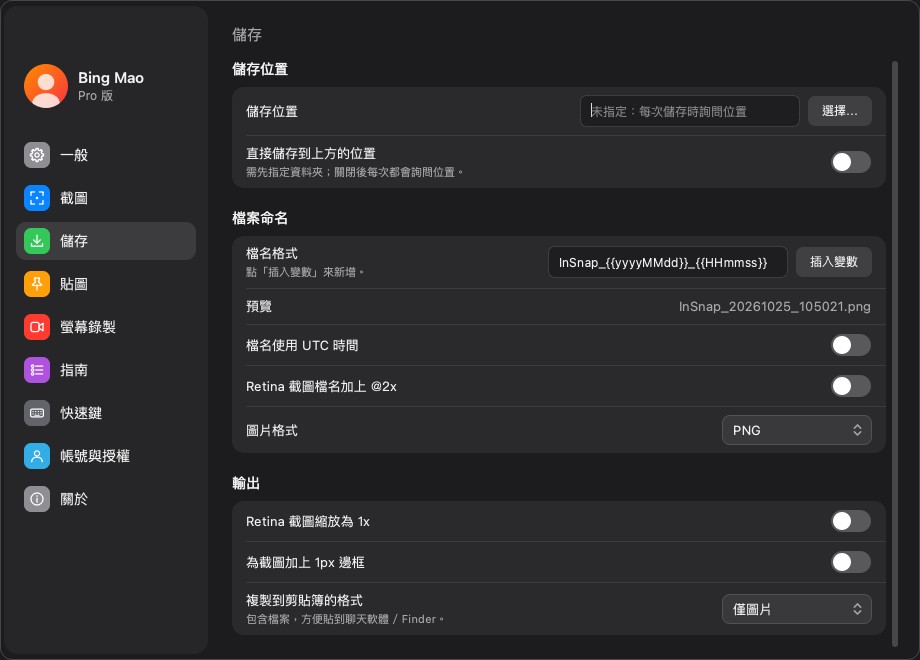This screenshot has height=660, width=920.
Task: Click the 預覽 row label
Action: coord(259,306)
